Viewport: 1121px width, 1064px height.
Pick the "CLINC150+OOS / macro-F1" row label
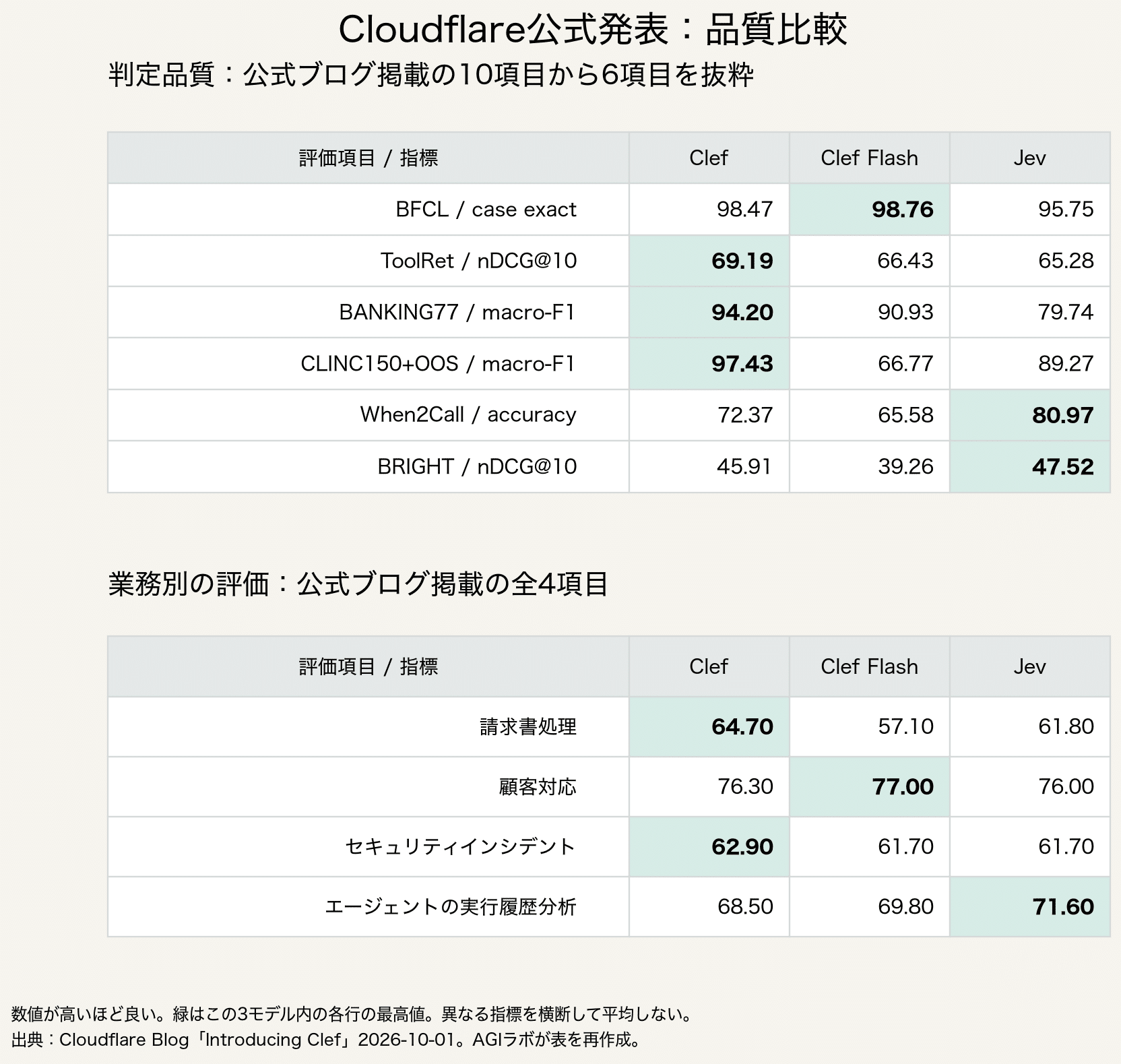pyautogui.click(x=439, y=364)
